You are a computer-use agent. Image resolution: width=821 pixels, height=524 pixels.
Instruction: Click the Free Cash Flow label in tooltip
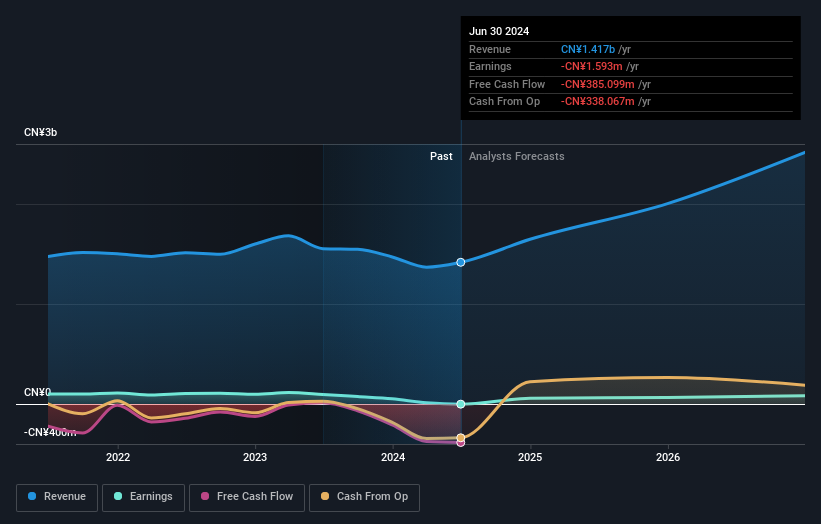click(507, 84)
